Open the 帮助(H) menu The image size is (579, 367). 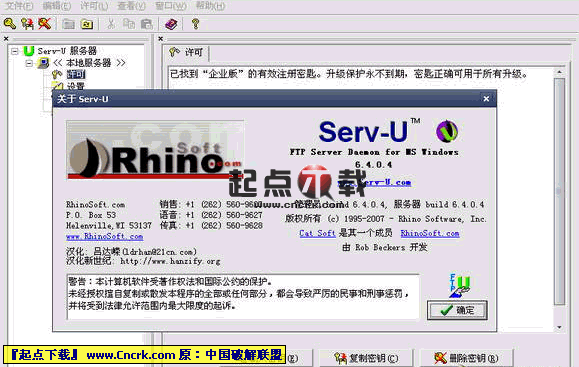click(x=210, y=6)
